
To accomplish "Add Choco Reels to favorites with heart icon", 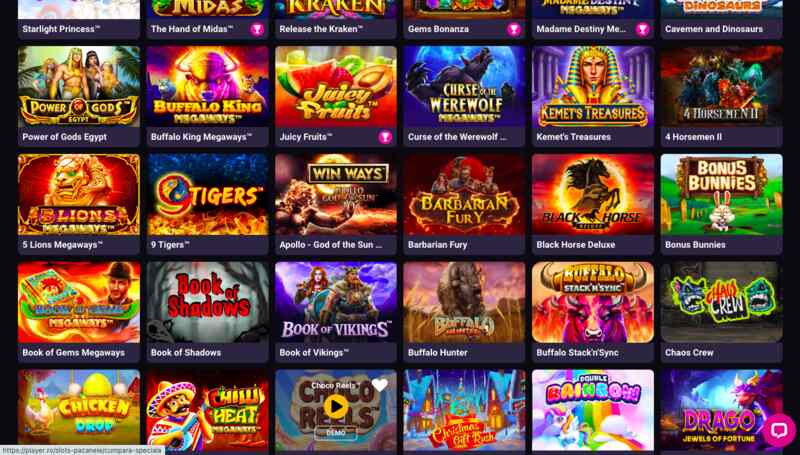I will (x=380, y=385).
